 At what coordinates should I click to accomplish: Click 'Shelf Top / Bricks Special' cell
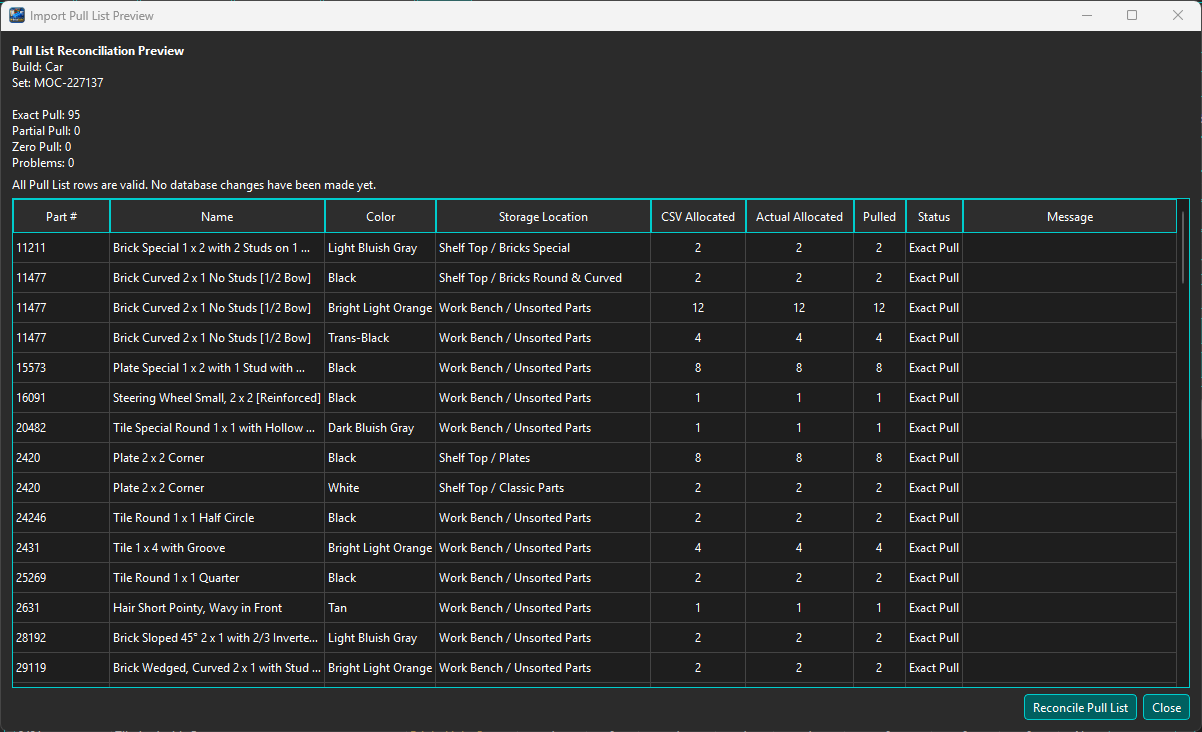click(x=543, y=248)
